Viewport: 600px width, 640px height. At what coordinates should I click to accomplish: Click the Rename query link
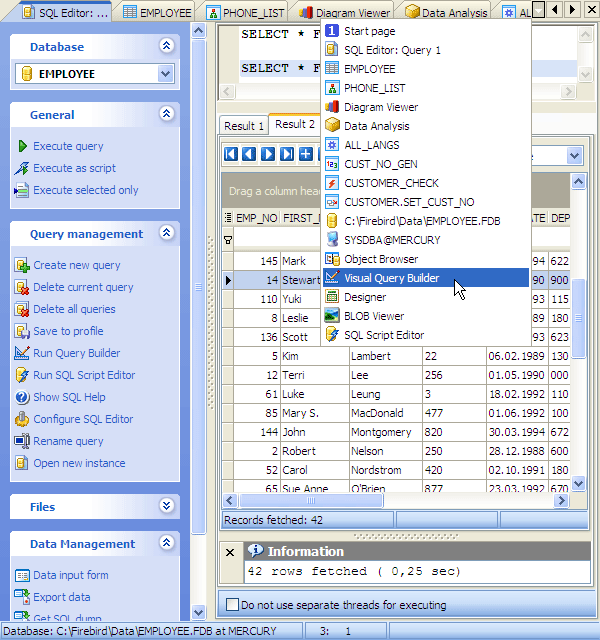click(68, 441)
